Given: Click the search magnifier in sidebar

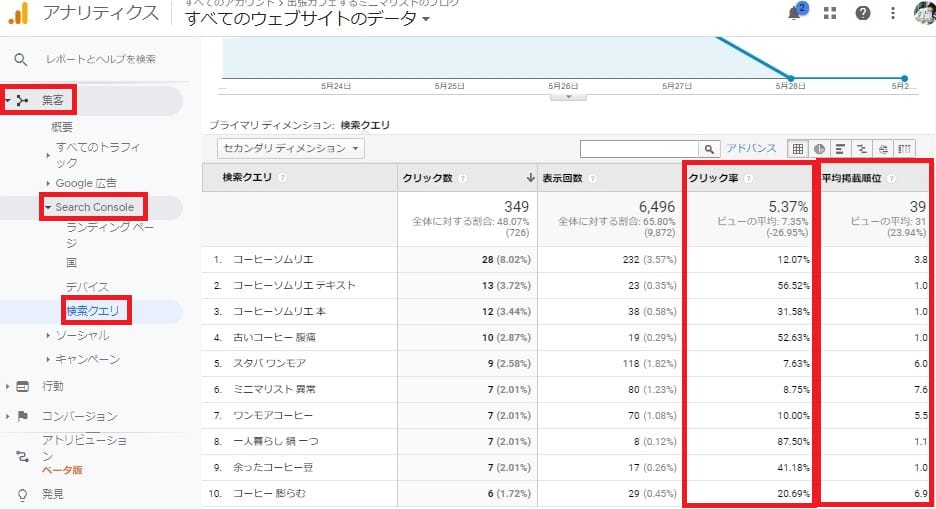Looking at the screenshot, I should point(21,59).
